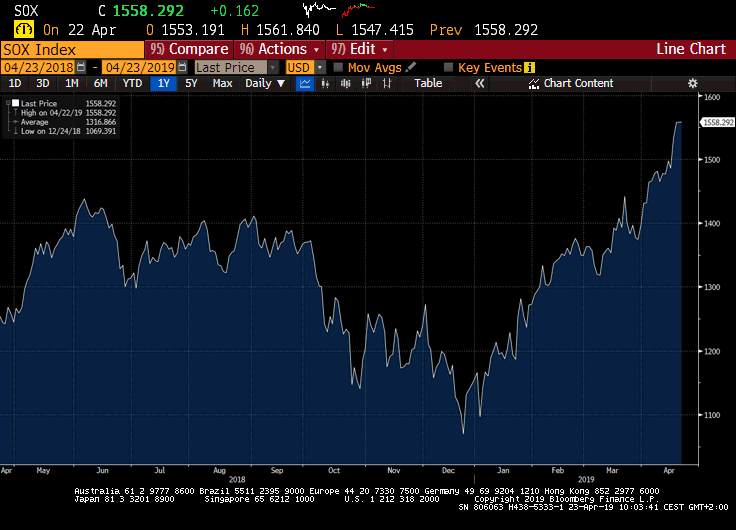Select the line chart type icon

coord(305,83)
